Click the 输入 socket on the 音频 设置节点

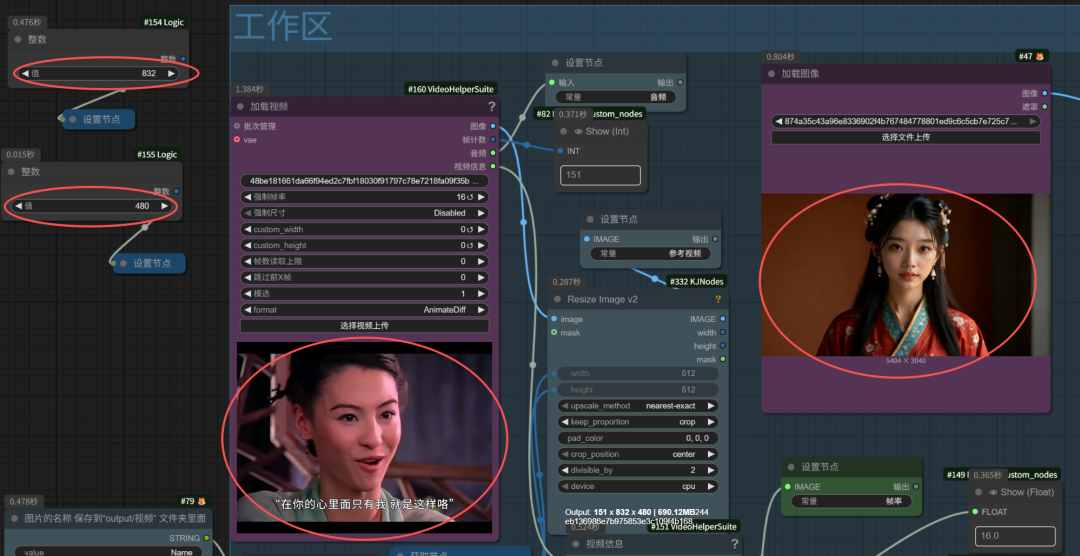(x=552, y=82)
